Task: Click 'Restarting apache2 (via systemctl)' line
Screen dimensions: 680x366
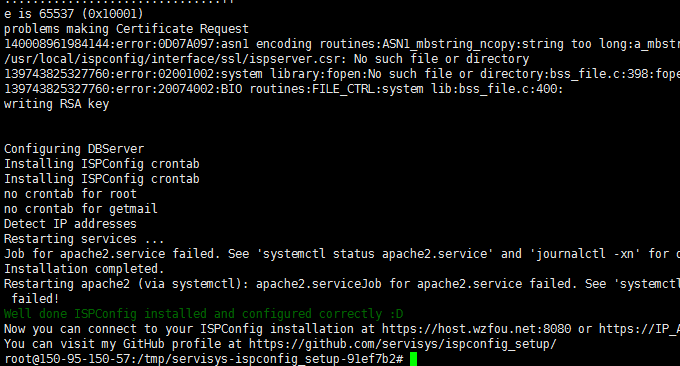Action: (342, 284)
